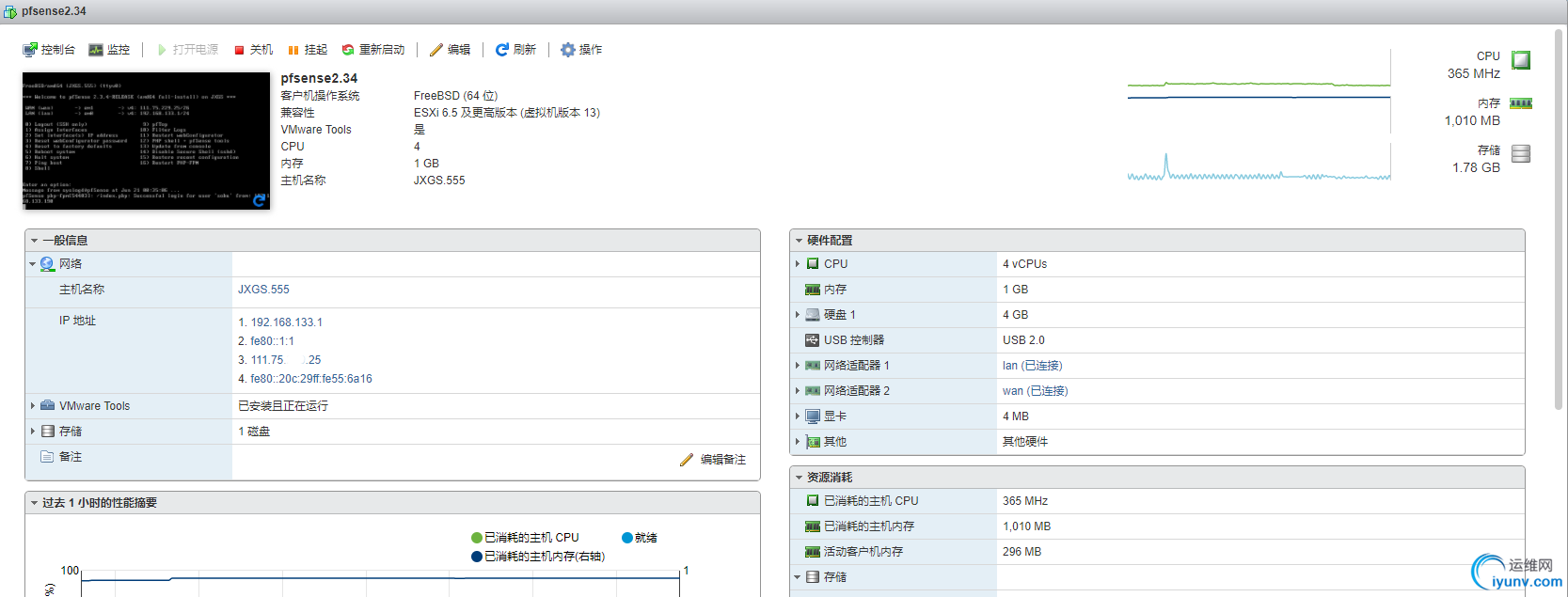Suspend the VM with 挂起 button

click(x=308, y=50)
